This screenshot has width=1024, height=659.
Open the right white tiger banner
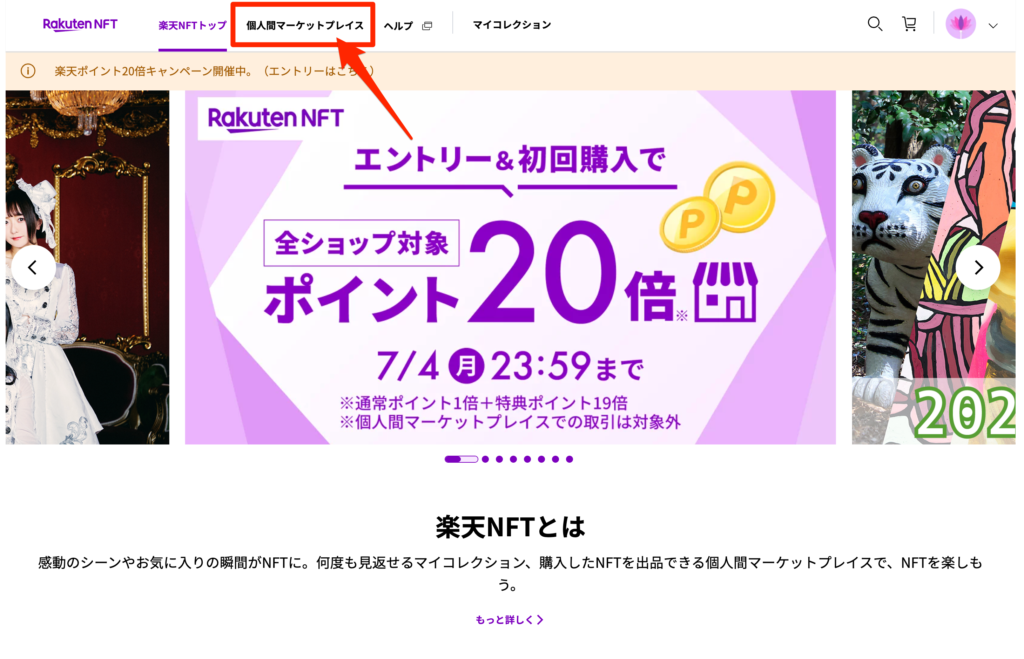(x=933, y=267)
